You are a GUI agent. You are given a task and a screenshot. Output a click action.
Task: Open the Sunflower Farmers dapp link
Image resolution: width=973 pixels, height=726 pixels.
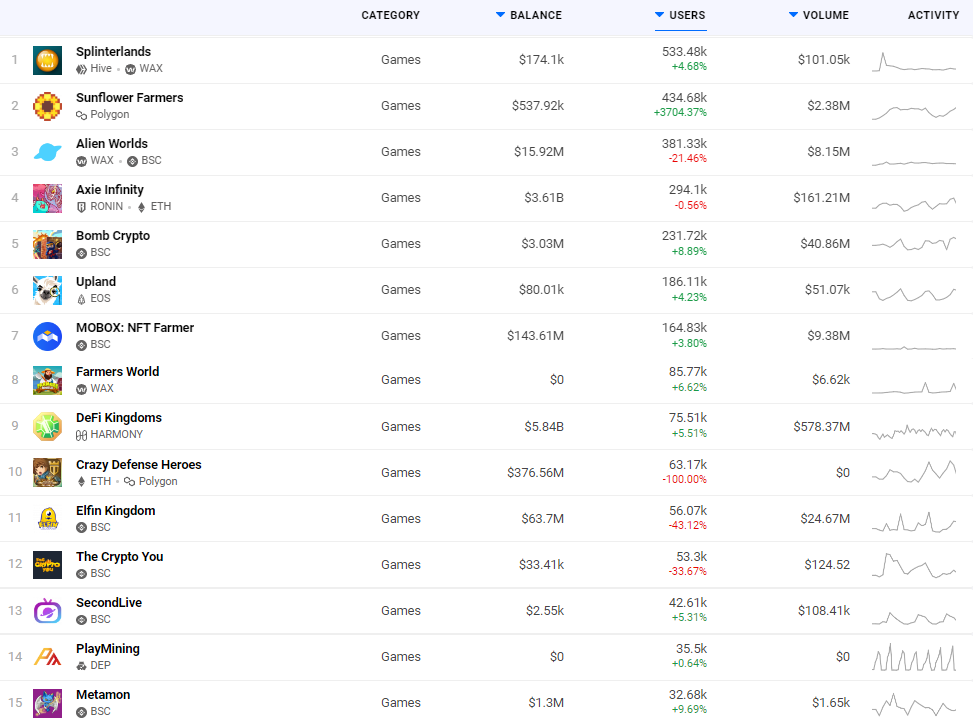click(x=130, y=97)
